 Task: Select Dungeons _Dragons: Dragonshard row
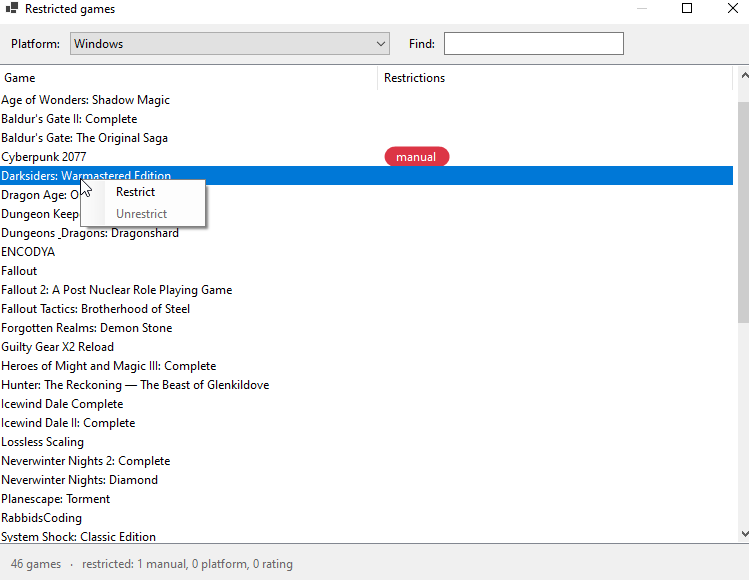coord(366,233)
